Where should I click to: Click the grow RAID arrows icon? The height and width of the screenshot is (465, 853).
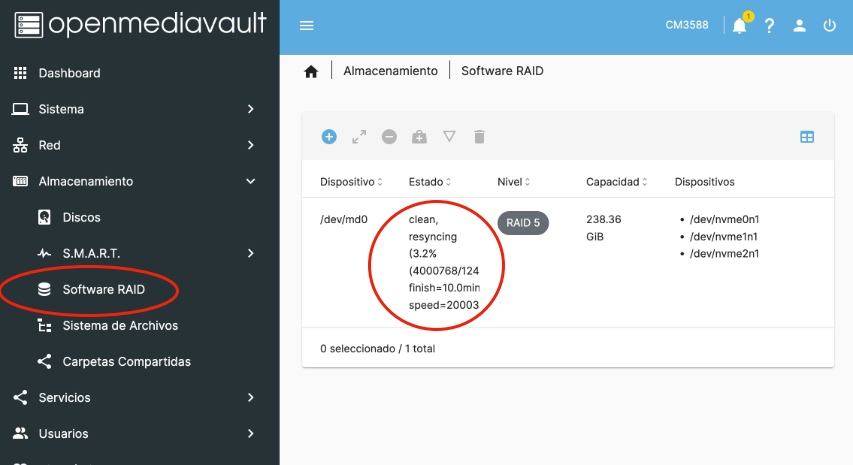(x=359, y=137)
